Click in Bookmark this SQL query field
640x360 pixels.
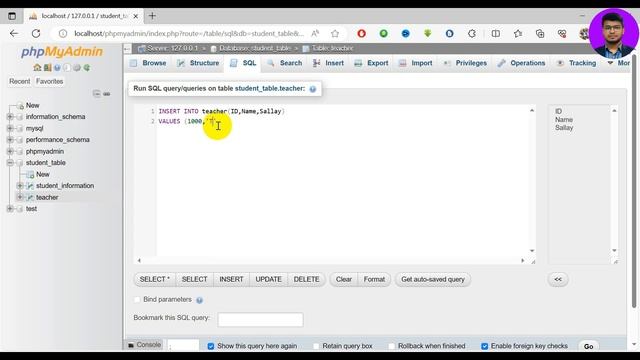pos(260,320)
